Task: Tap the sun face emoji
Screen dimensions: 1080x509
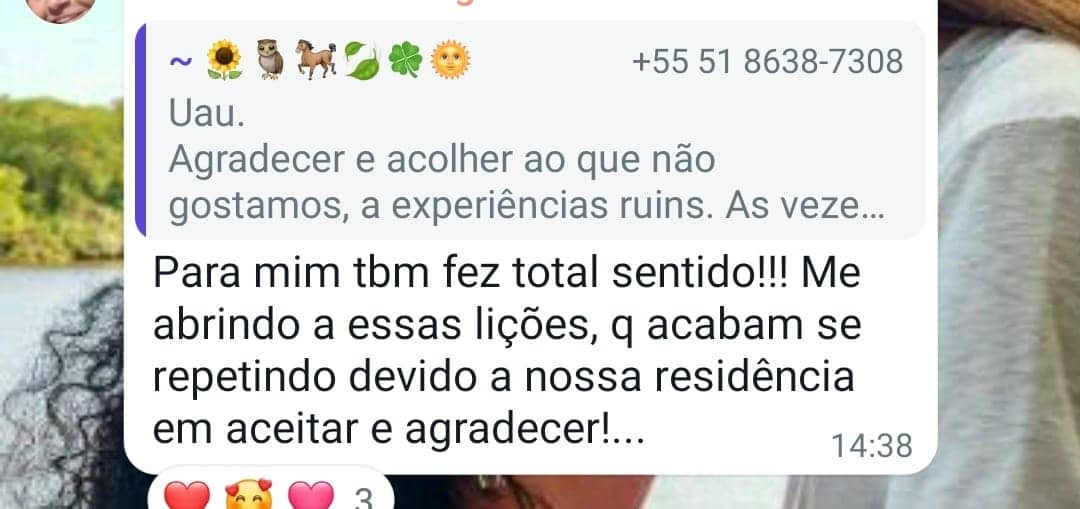Action: (x=450, y=61)
